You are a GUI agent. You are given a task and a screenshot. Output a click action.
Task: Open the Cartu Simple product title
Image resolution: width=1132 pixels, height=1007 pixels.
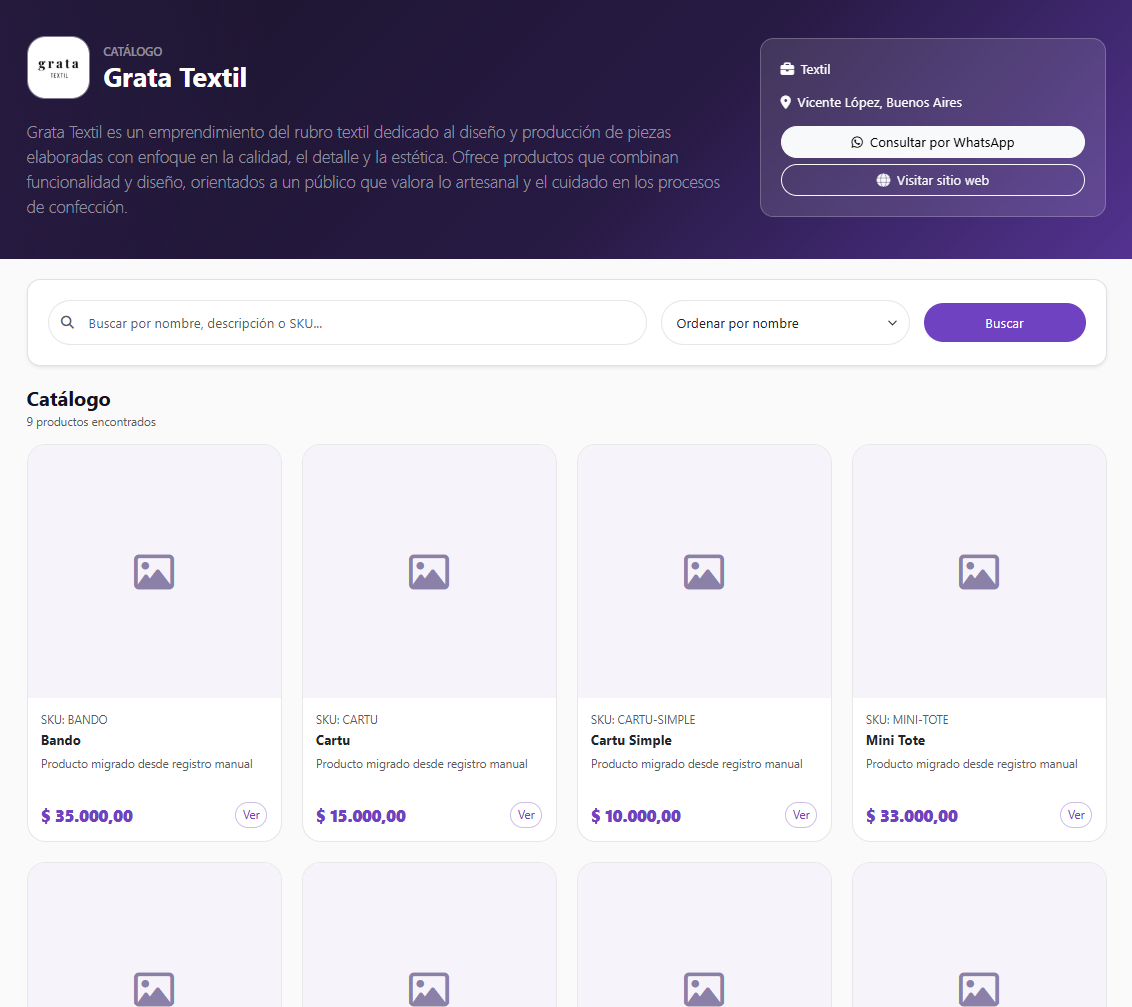point(631,740)
